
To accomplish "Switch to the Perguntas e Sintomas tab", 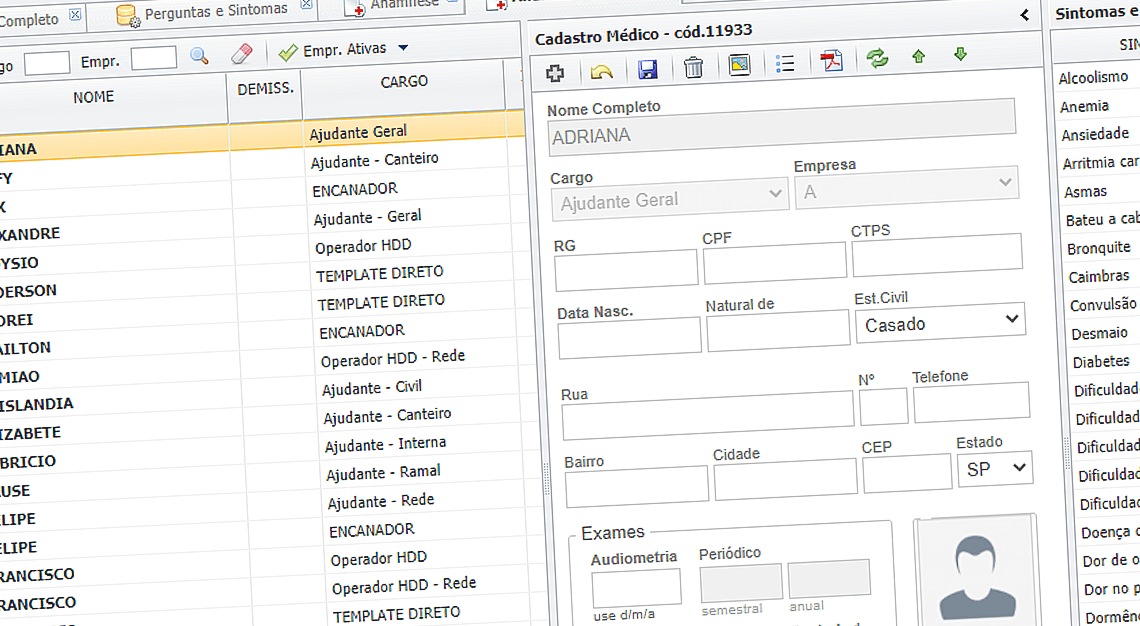I will (x=215, y=11).
